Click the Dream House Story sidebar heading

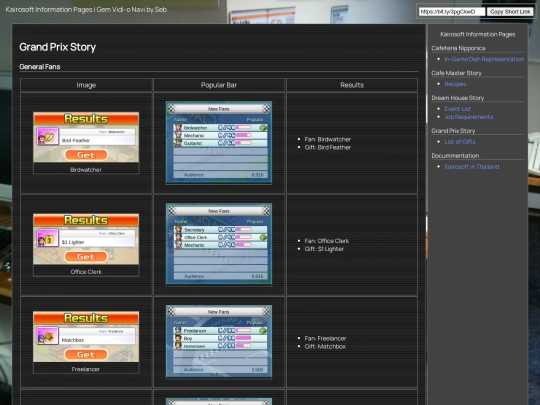tap(458, 98)
